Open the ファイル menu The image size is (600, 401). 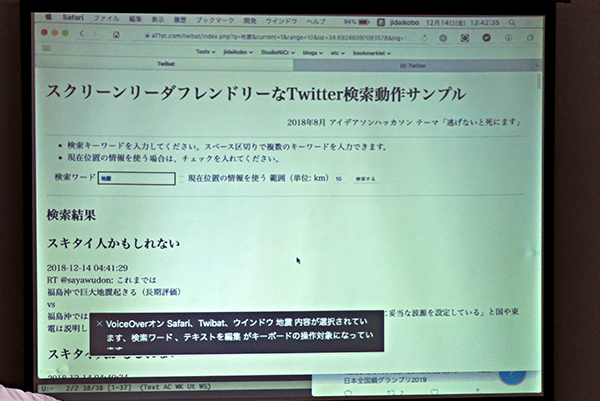point(106,18)
